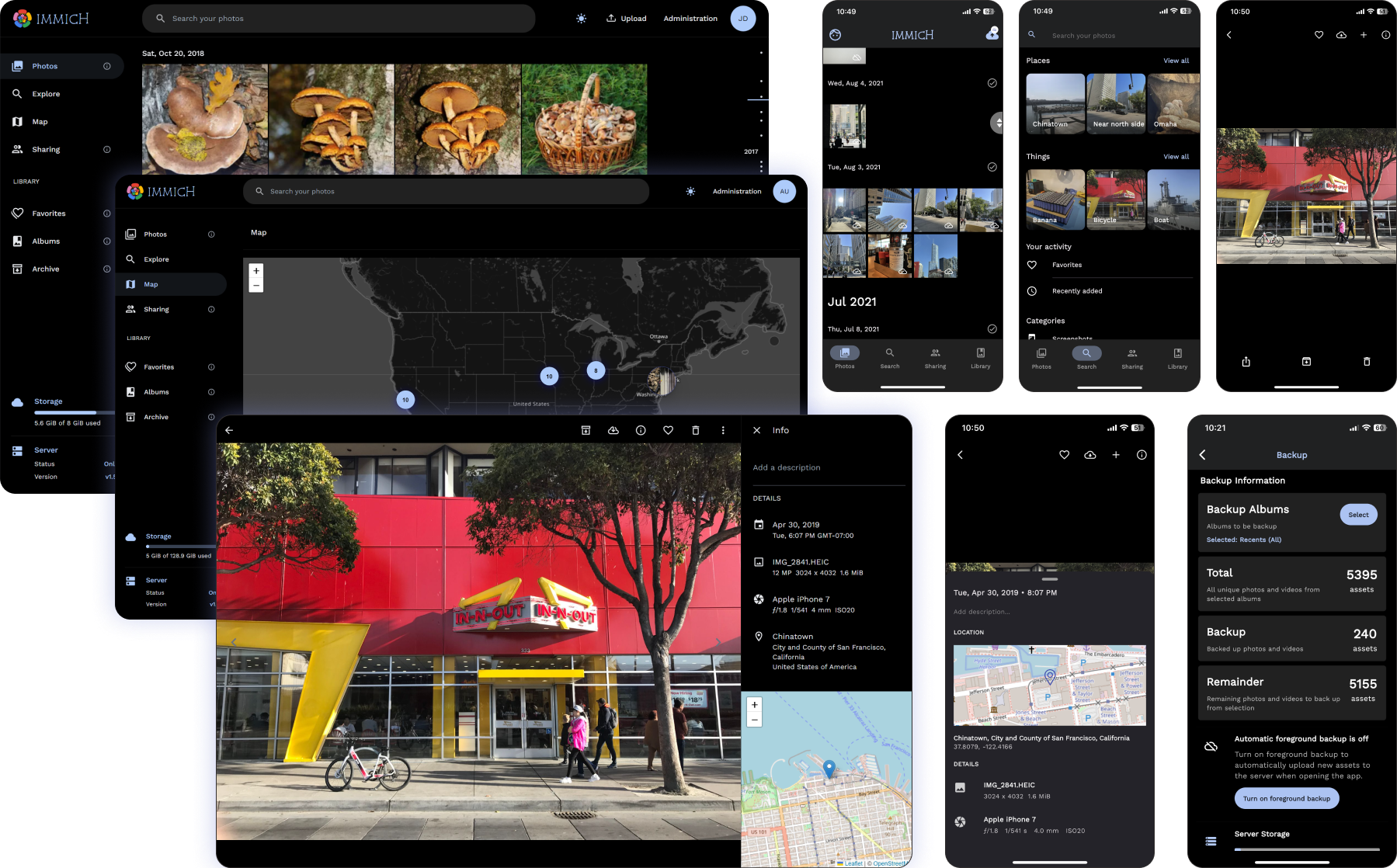Check the circle next to Thu, Jul 8, 2021
The height and width of the screenshot is (868, 1397).
pos(992,328)
